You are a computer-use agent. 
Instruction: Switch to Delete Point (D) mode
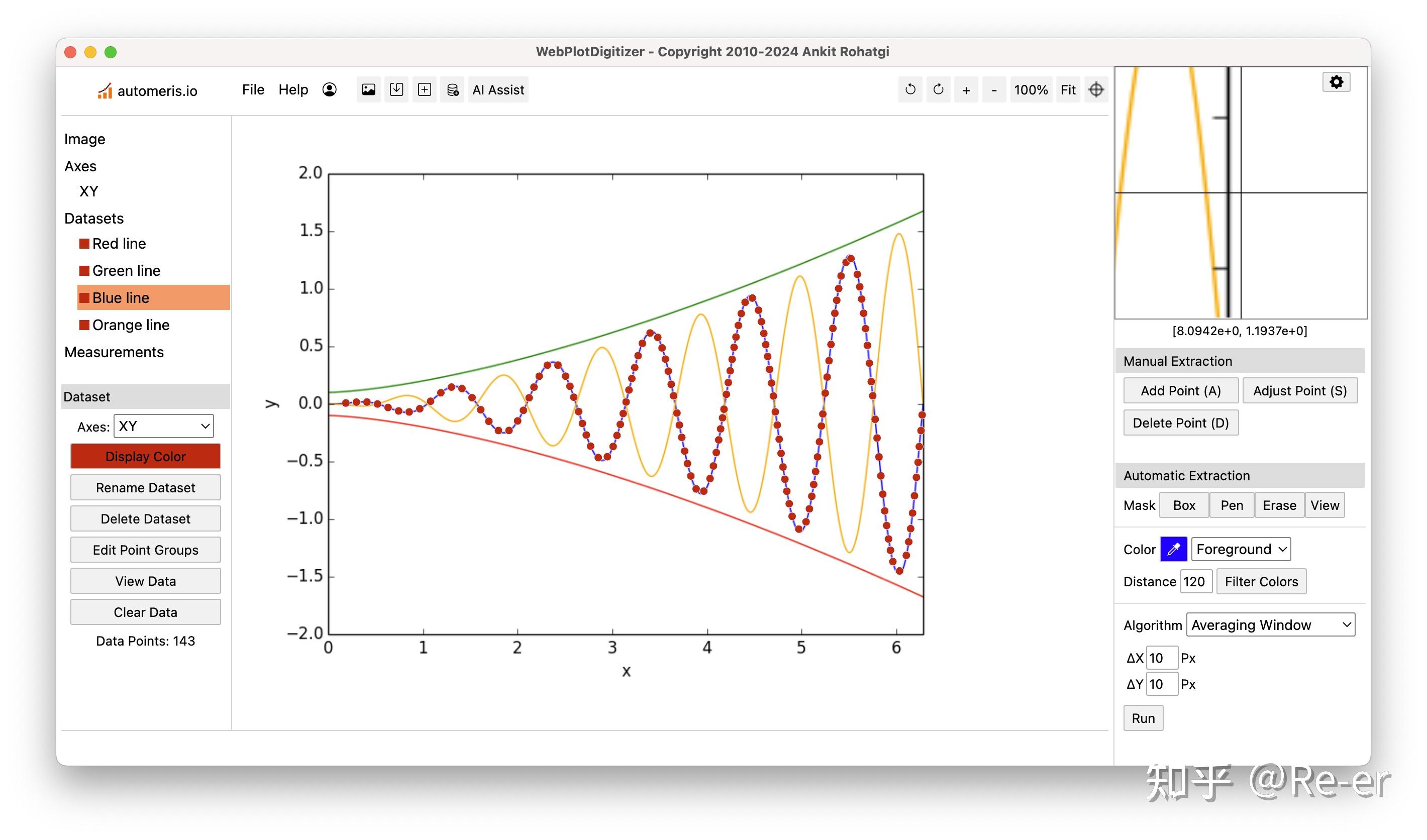tap(1180, 423)
